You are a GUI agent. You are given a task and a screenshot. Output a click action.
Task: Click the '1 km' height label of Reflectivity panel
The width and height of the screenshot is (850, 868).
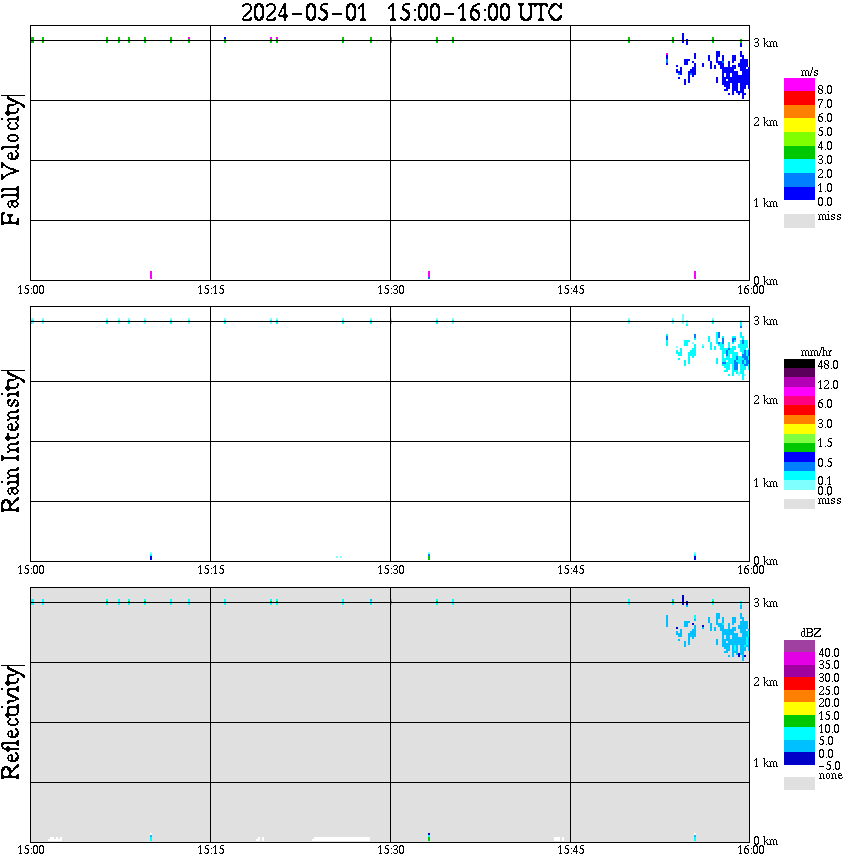(765, 763)
